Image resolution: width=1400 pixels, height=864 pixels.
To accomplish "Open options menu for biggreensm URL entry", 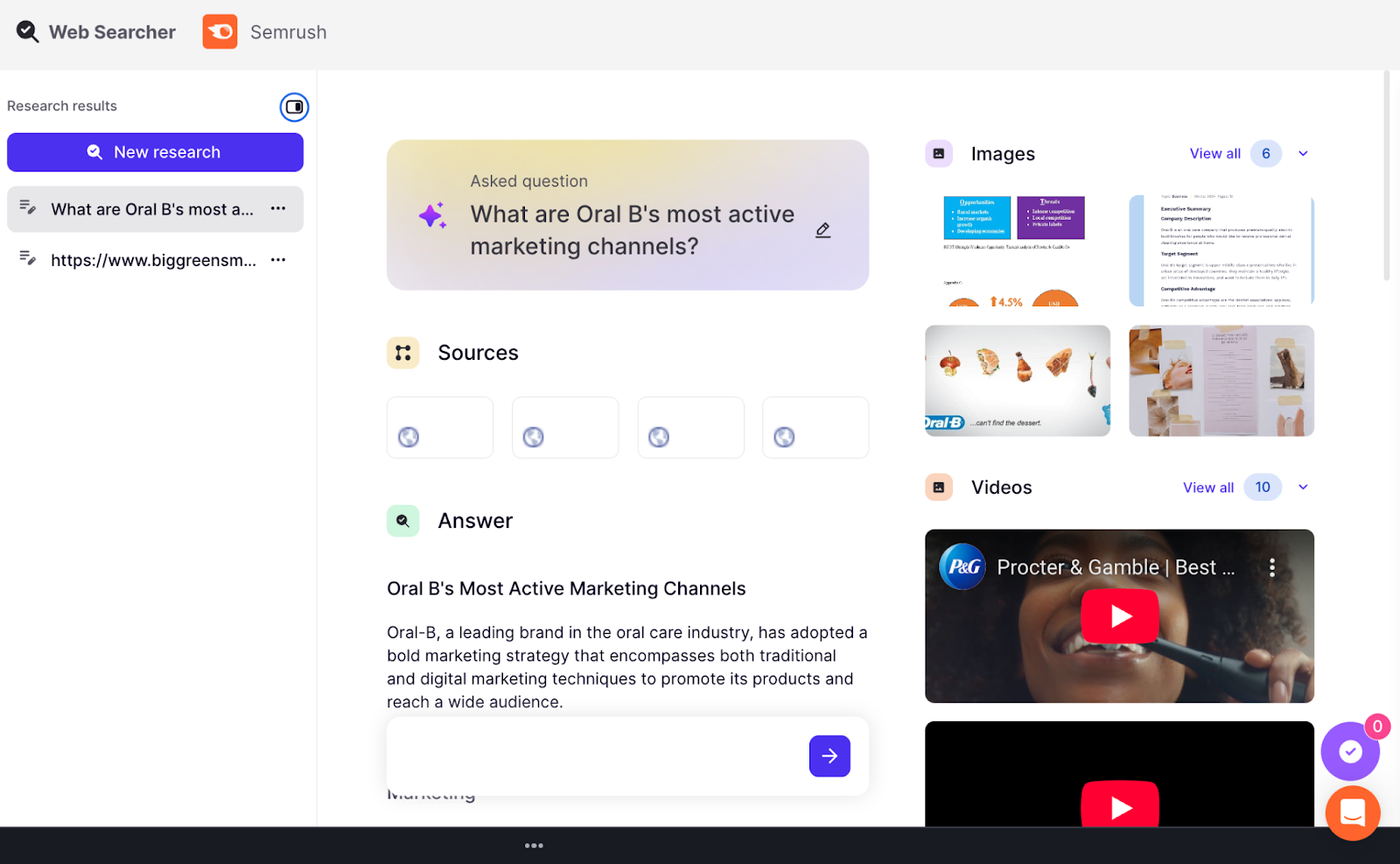I will (277, 259).
